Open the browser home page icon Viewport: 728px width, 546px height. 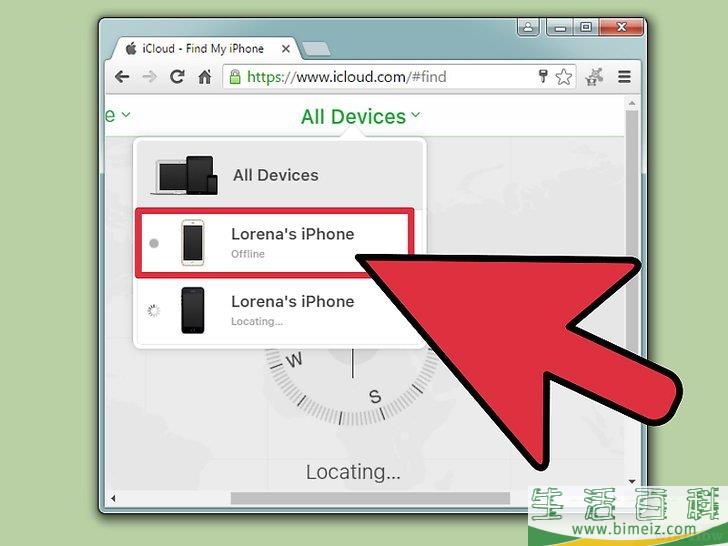click(x=205, y=77)
